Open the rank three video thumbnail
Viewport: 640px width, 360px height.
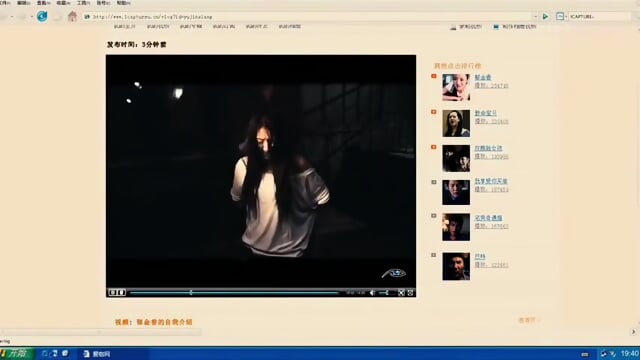[x=456, y=158]
